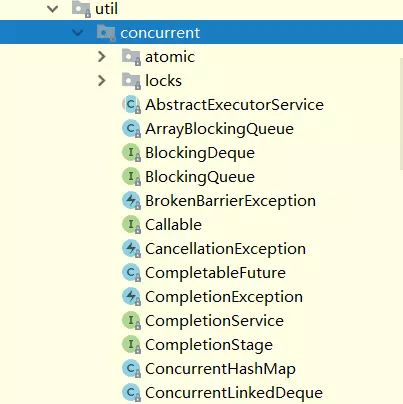Click the BrokenBarrierException exception icon

[131, 201]
